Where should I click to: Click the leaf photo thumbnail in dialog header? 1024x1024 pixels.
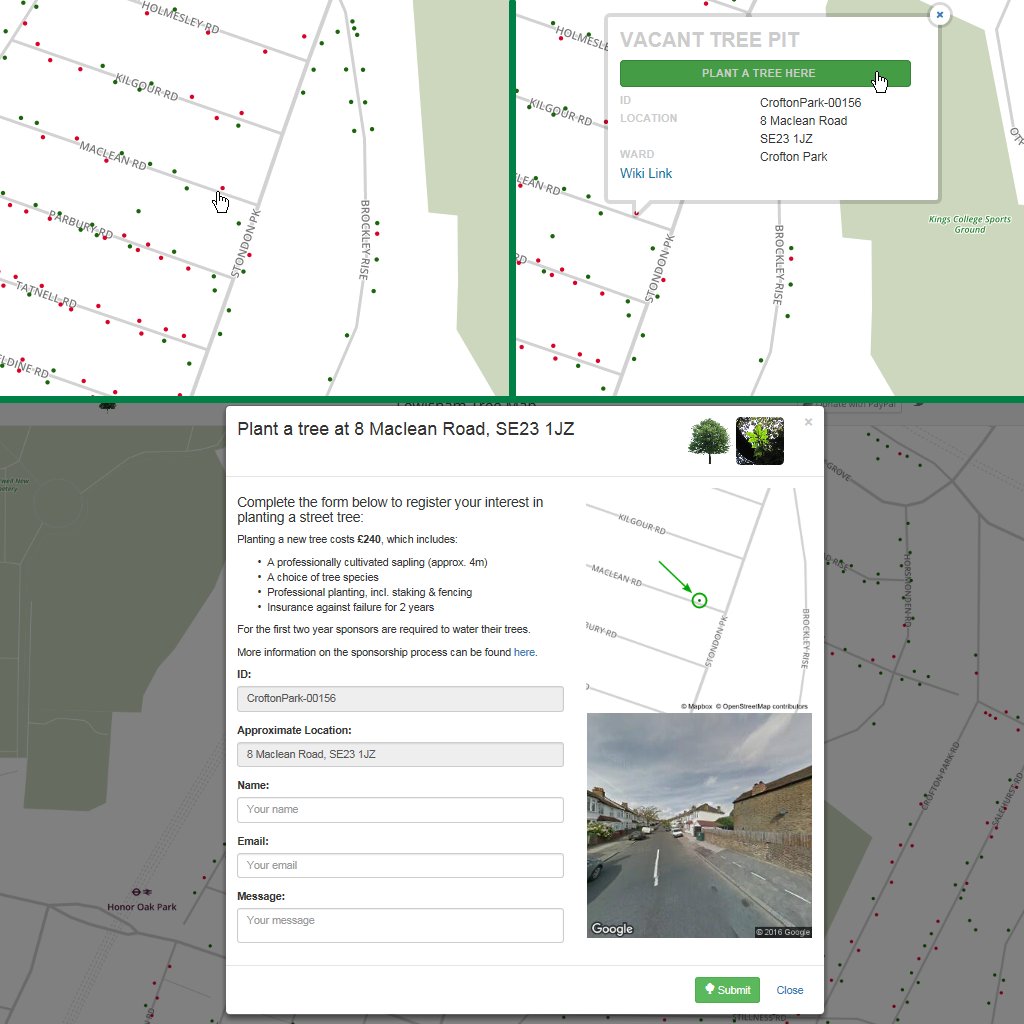(760, 441)
